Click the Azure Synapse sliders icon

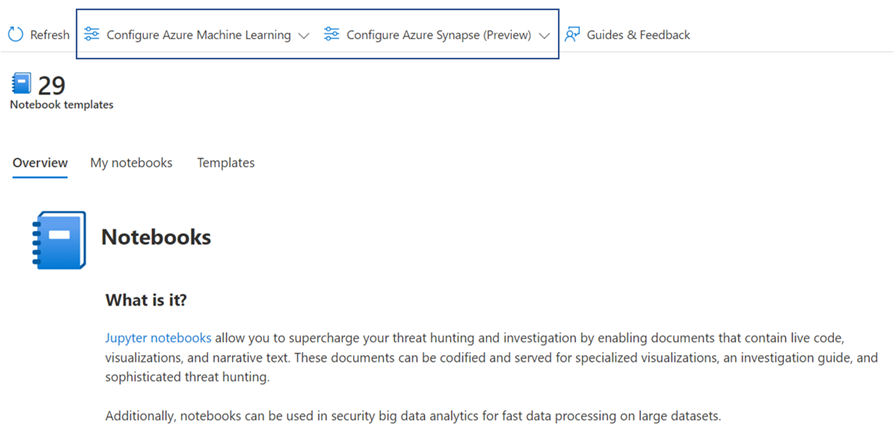[332, 35]
